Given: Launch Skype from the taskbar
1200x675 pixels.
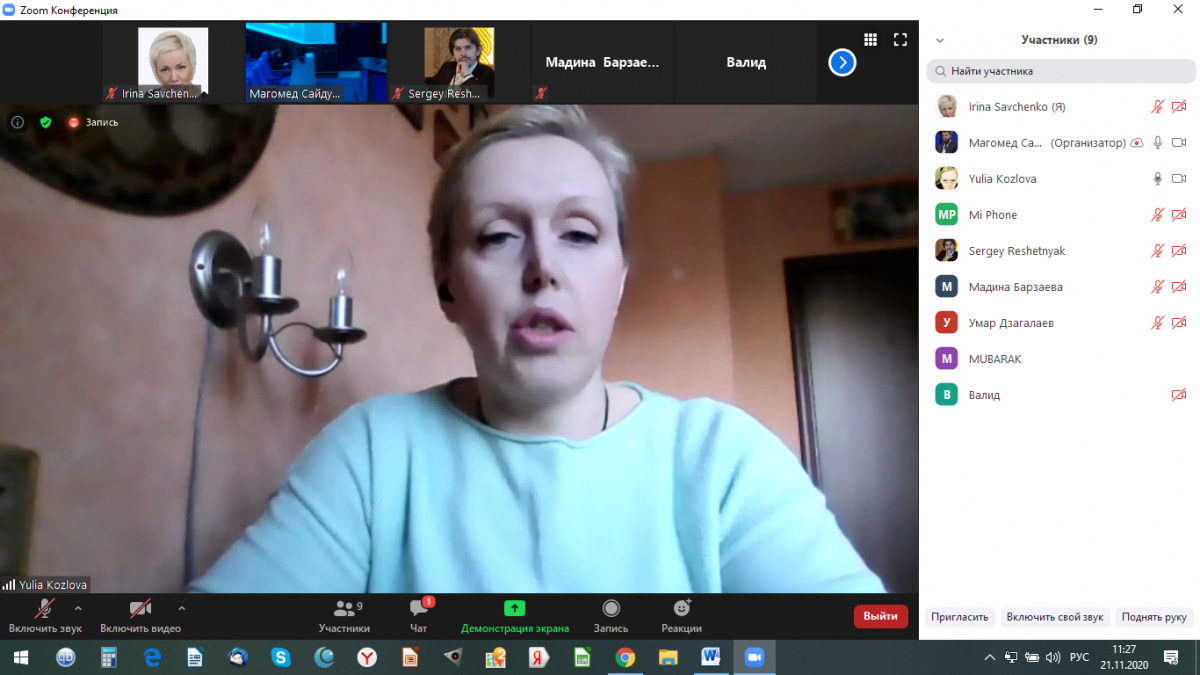Looking at the screenshot, I should (x=281, y=657).
